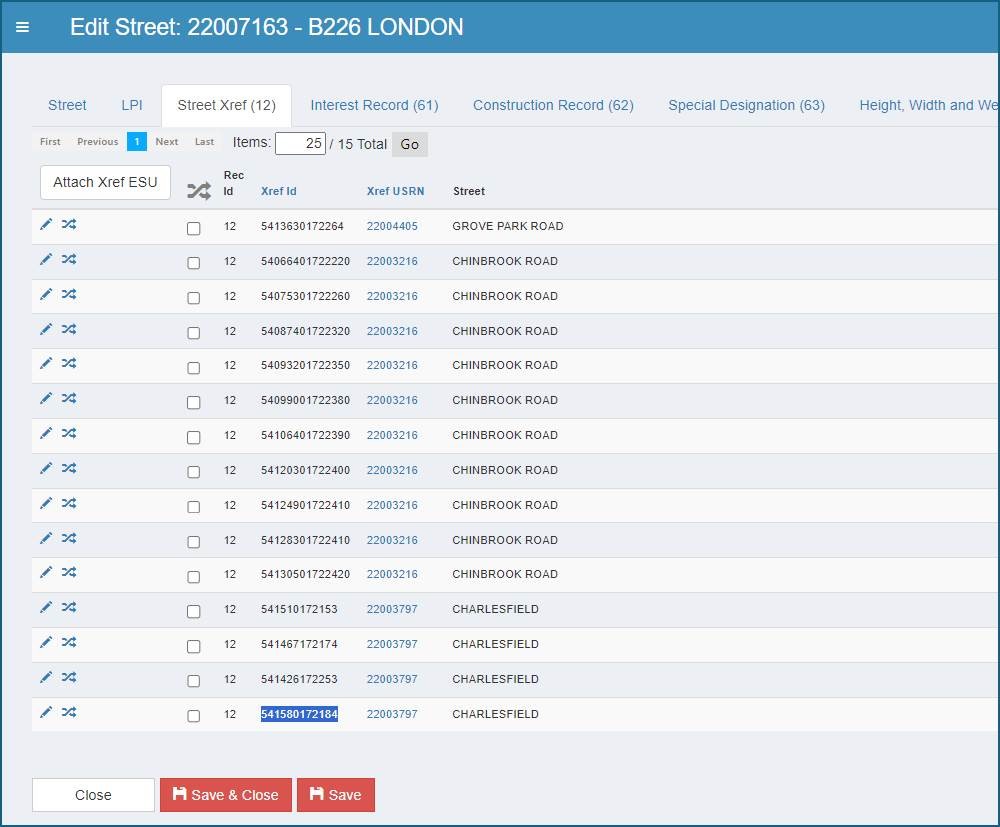The width and height of the screenshot is (1000, 827).
Task: Shuffle icon for Xref 54093201722350 row
Action: [x=69, y=363]
